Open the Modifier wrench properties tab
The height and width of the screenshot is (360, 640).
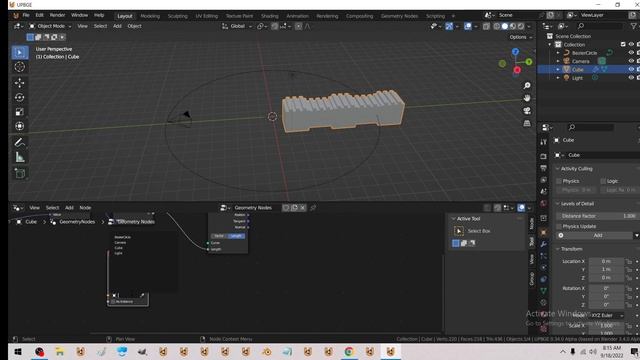point(543,244)
